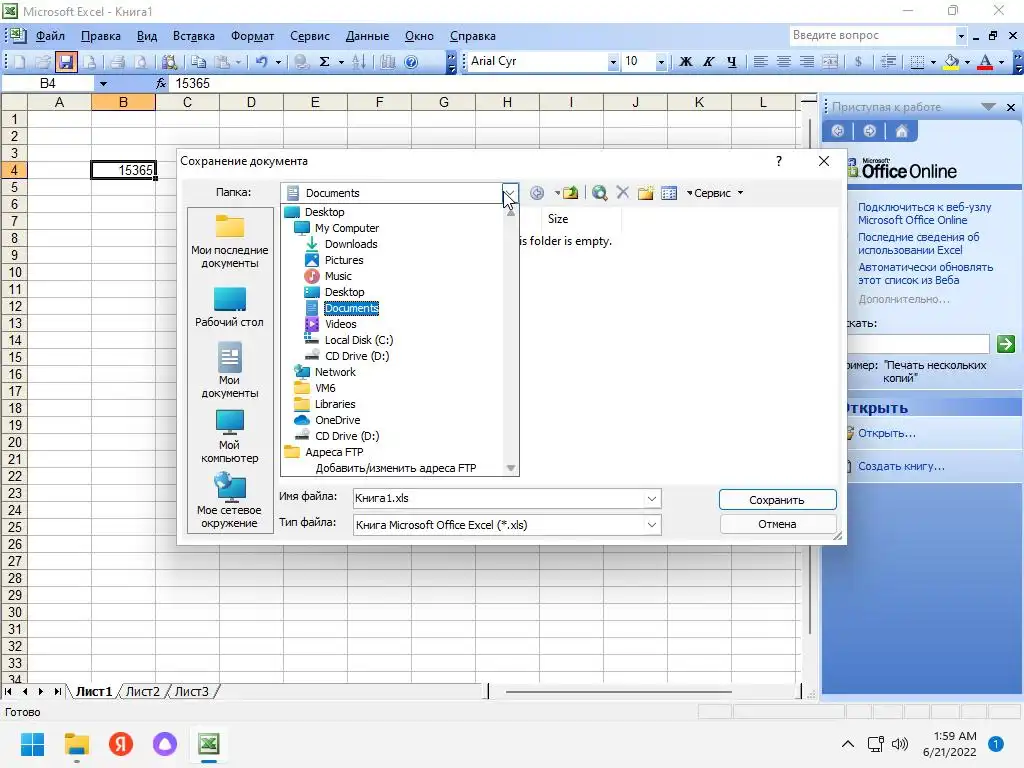Screen dimensions: 1024x768
Task: Toggle Align Right formatting
Action: tap(807, 61)
